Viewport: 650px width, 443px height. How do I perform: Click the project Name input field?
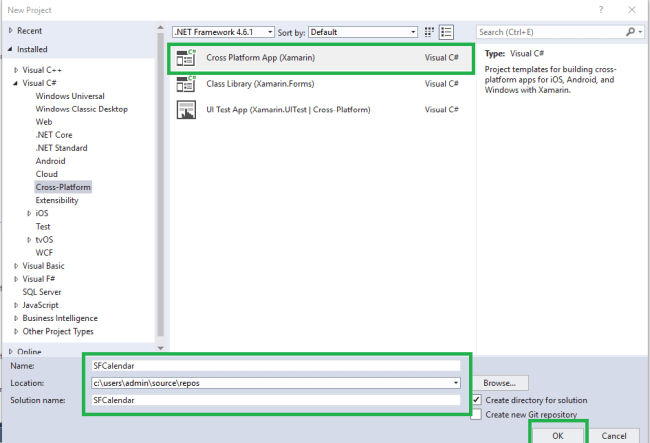coord(276,366)
